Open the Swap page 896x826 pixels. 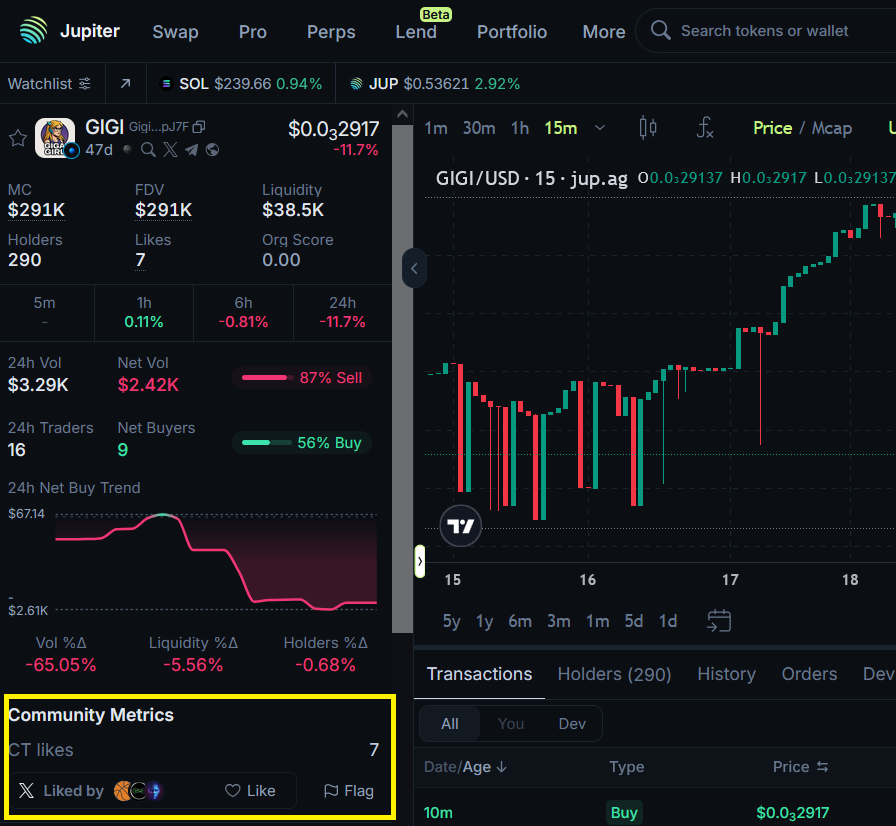(175, 31)
